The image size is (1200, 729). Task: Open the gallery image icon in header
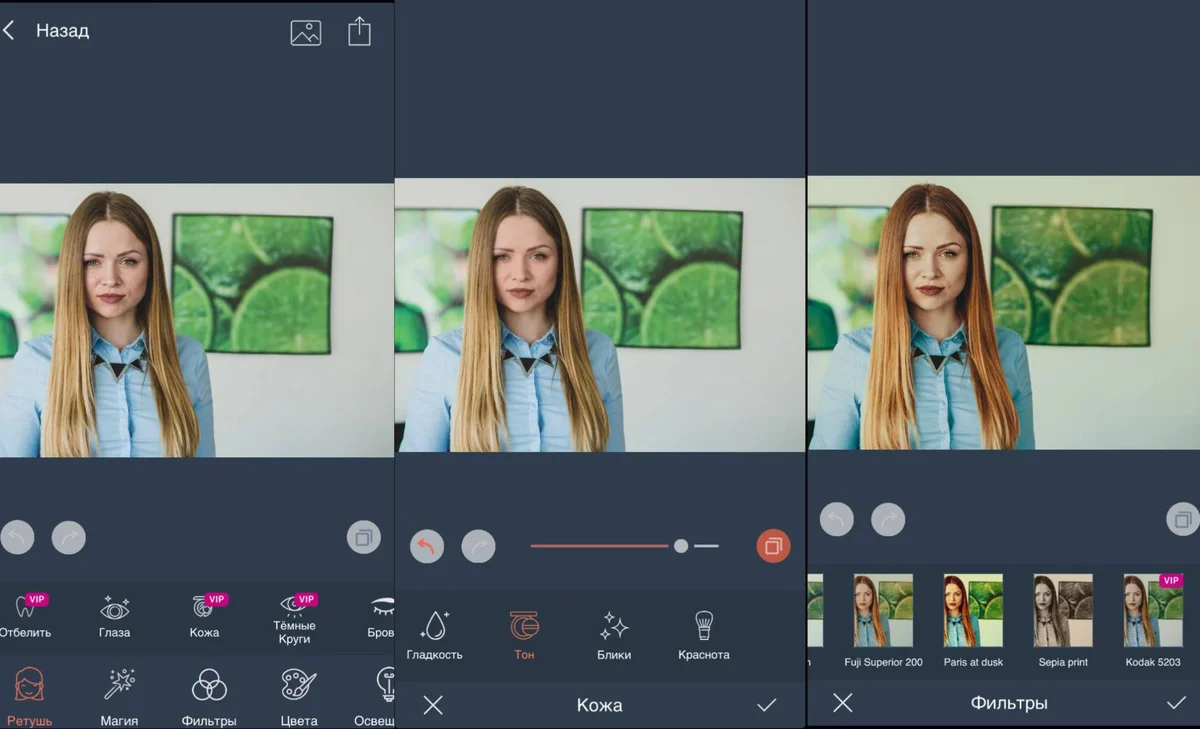pyautogui.click(x=306, y=32)
